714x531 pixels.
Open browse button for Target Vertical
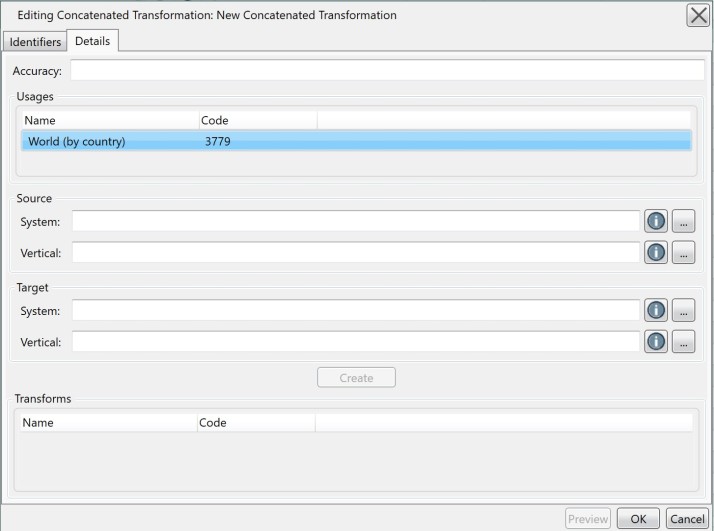[x=683, y=342]
